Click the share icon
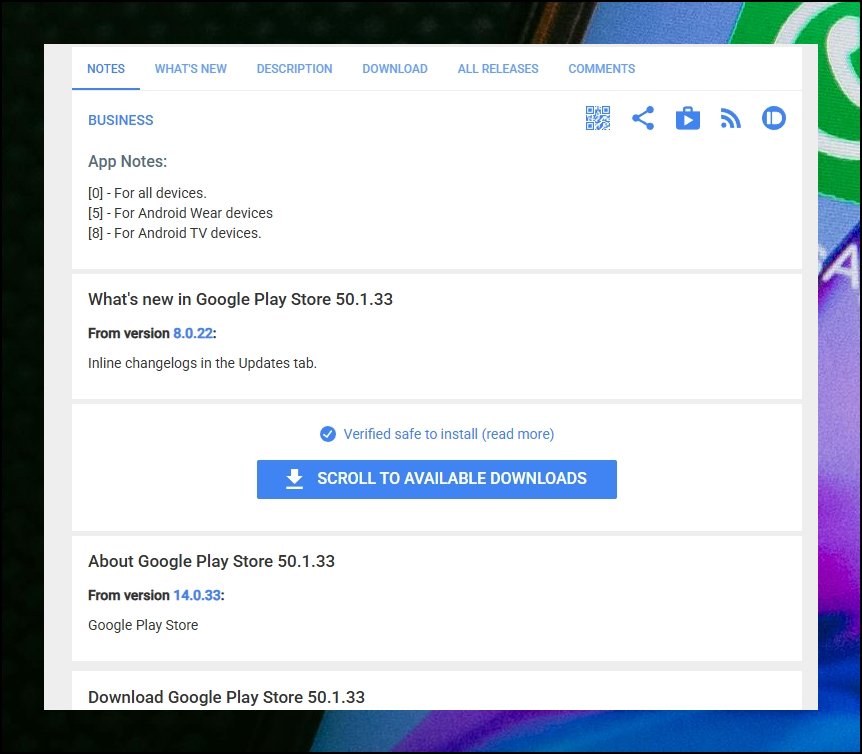Image resolution: width=862 pixels, height=754 pixels. tap(643, 118)
